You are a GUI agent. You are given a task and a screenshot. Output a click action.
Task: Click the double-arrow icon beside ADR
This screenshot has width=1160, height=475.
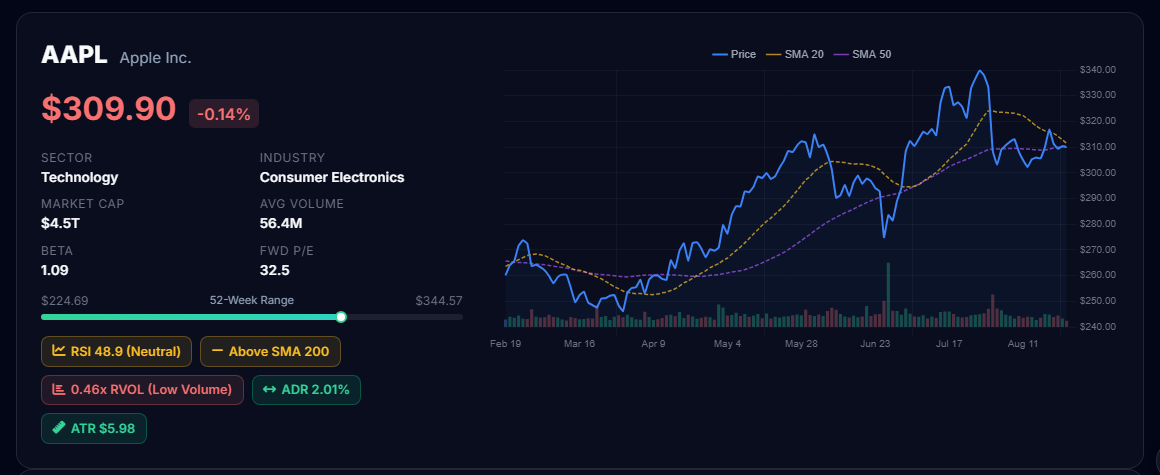pos(269,389)
